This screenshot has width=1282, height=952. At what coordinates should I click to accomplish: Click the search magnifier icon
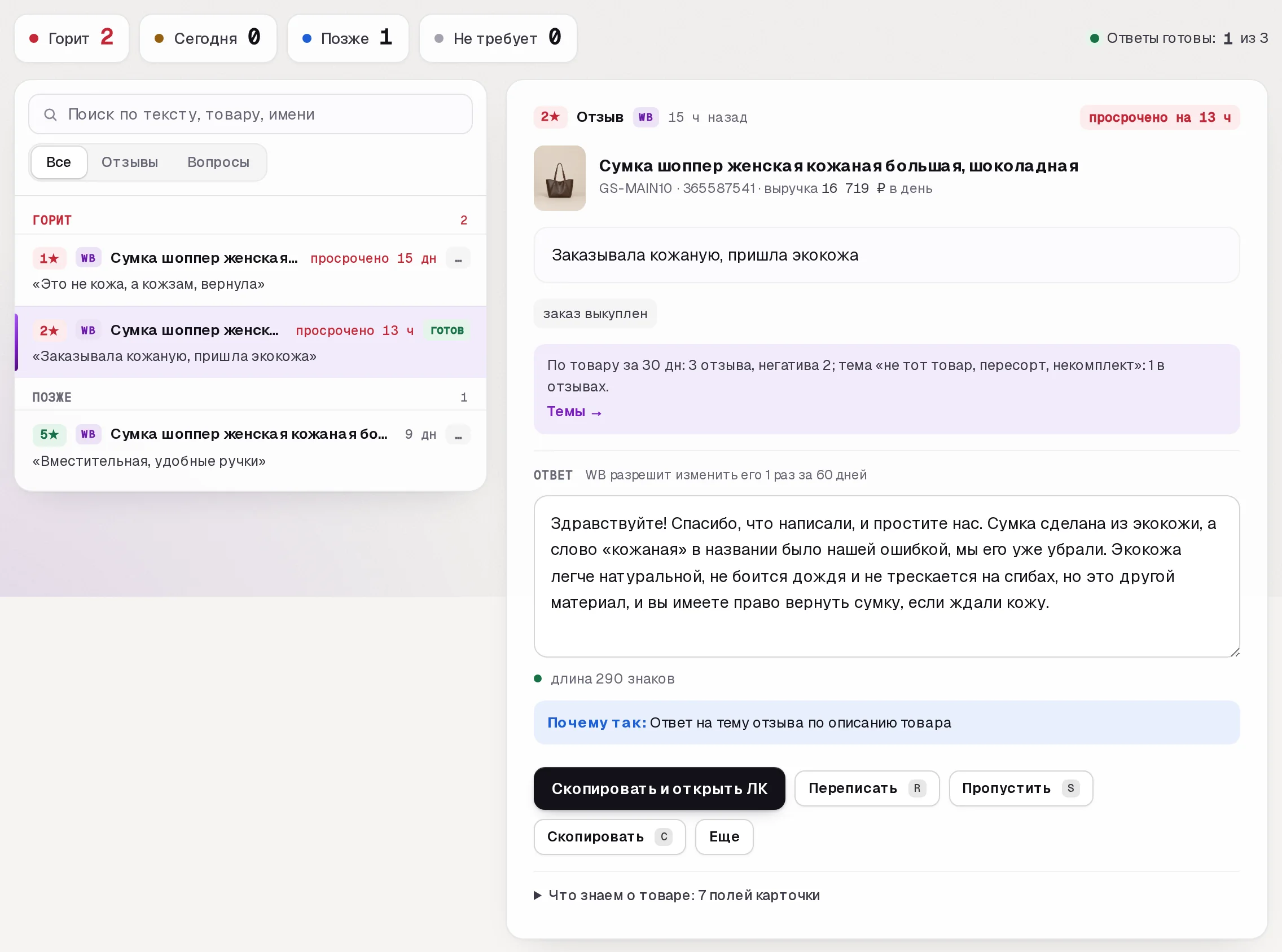pyautogui.click(x=50, y=114)
